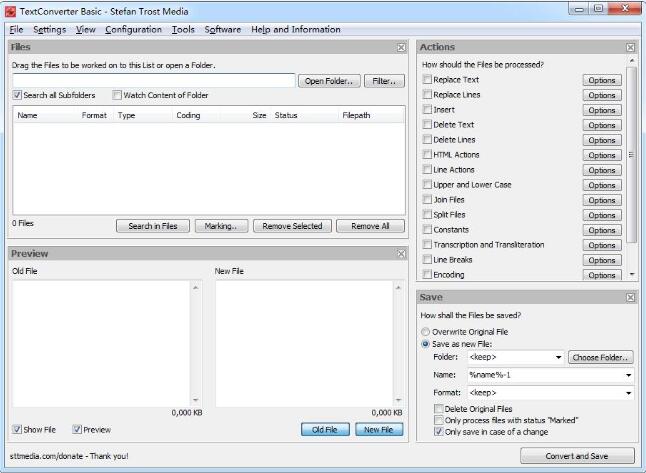This screenshot has height=473, width=646.
Task: Click the Marking button
Action: point(221,226)
